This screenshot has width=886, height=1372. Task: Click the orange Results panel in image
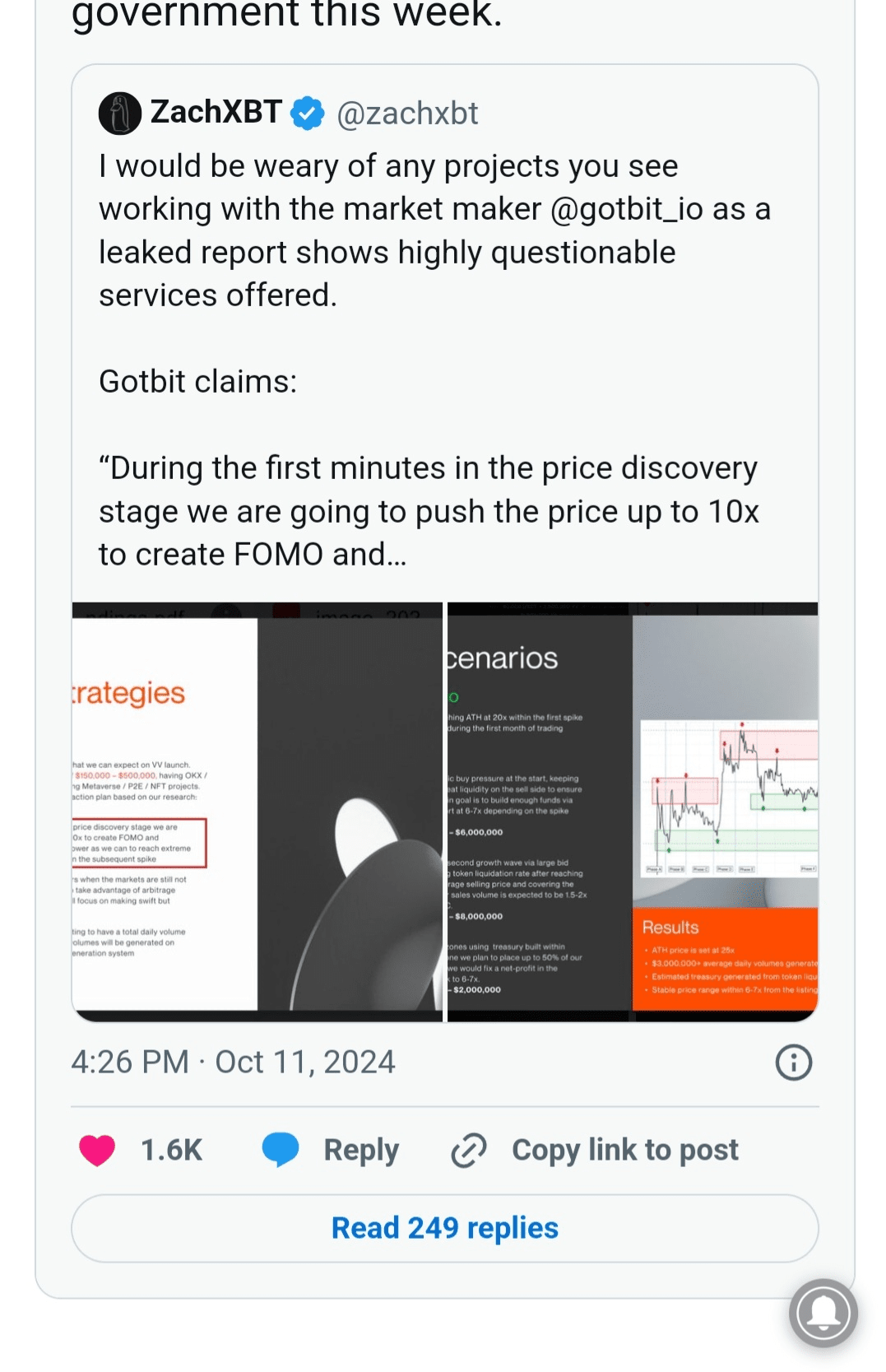point(725,957)
